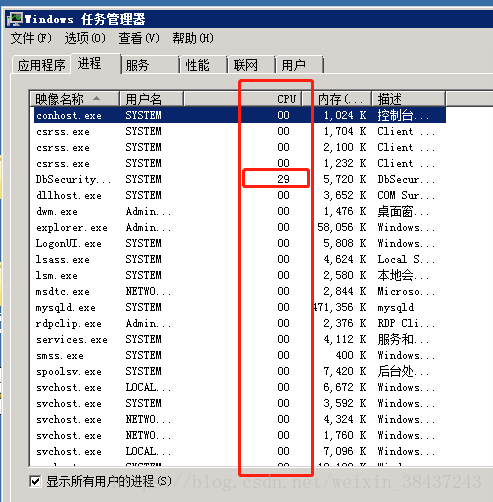Screen dimensions: 493x502
Task: Click CPU value 29 of DbSecurity
Action: pyautogui.click(x=283, y=179)
